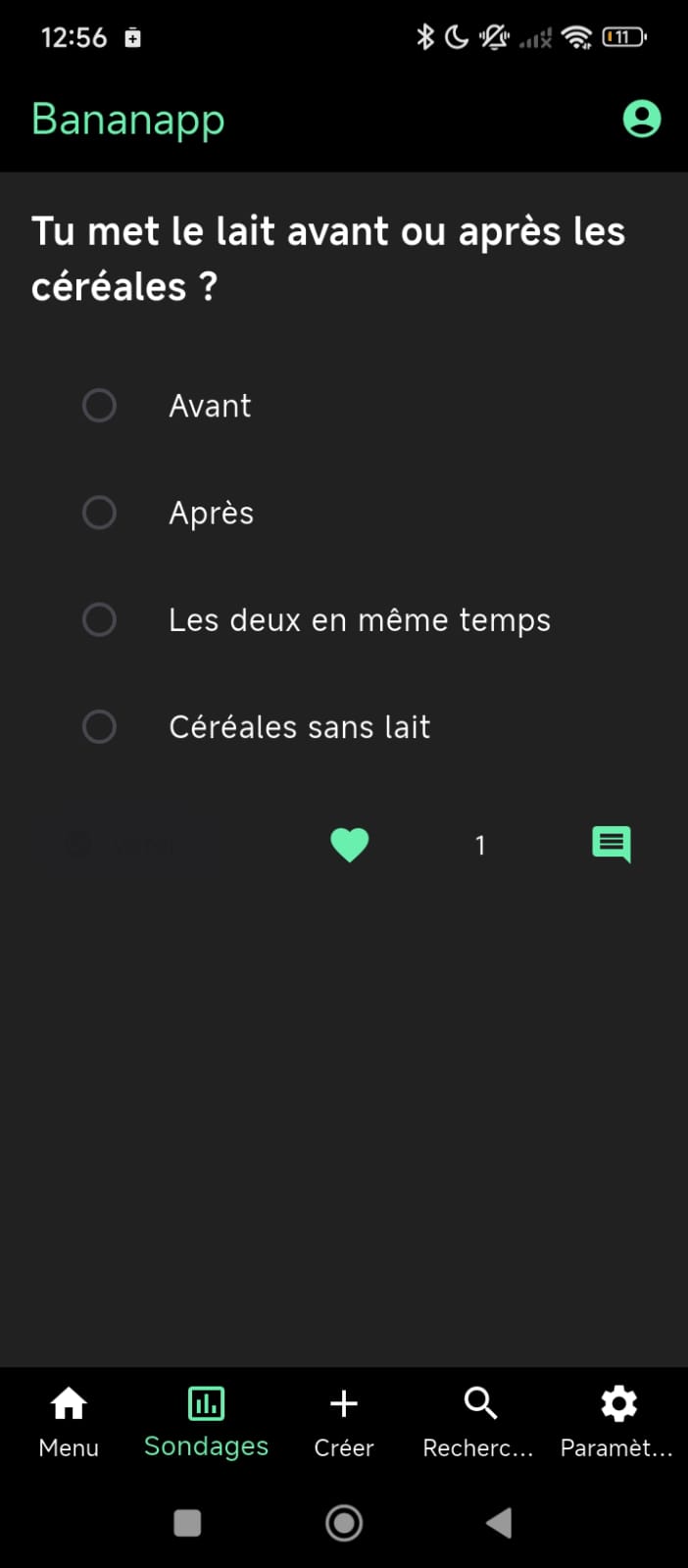Choose the radio circle for Céréales sans lait

pyautogui.click(x=99, y=727)
